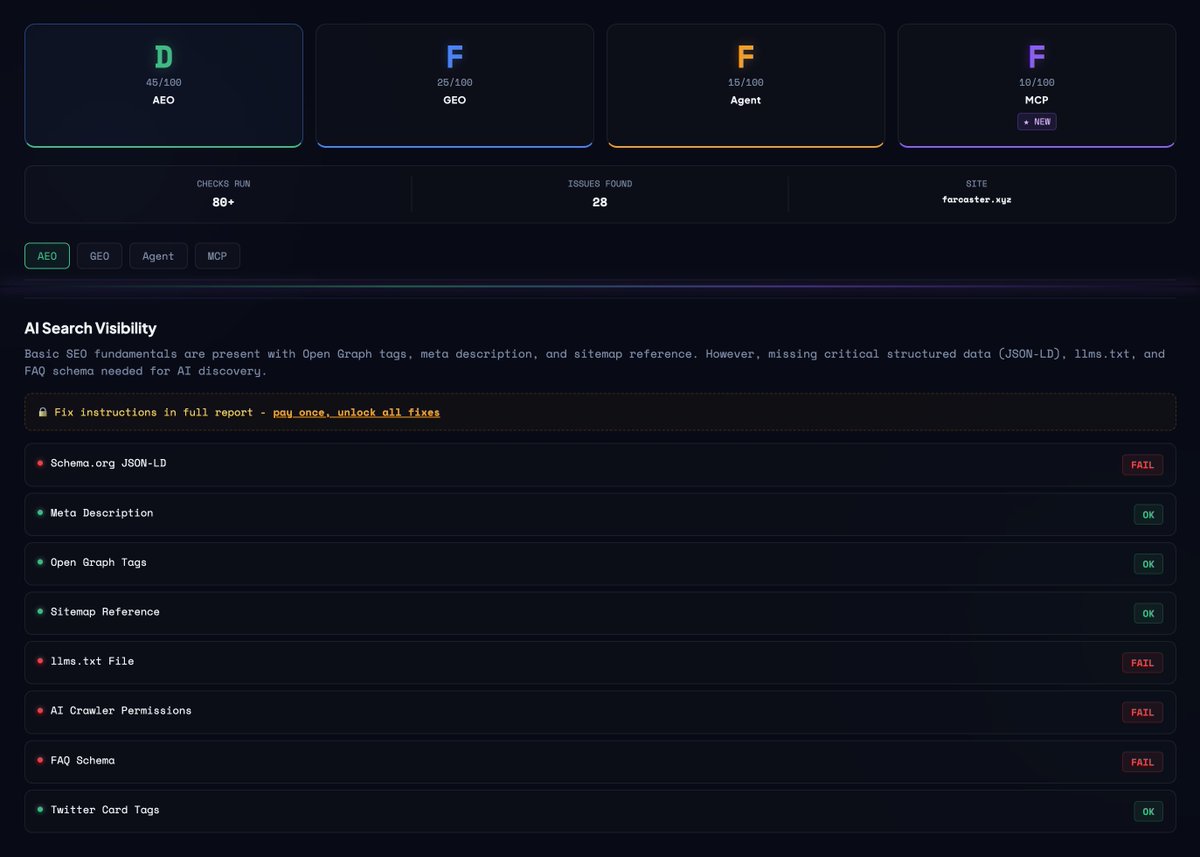Image resolution: width=1200 pixels, height=857 pixels.
Task: Select the Open Graph Tags check row
Action: pos(600,564)
